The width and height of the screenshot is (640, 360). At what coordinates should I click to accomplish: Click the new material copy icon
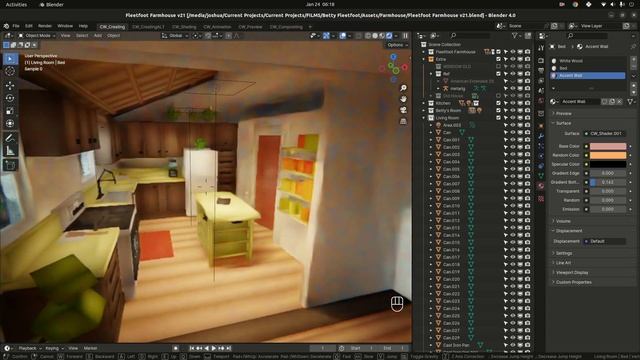pyautogui.click(x=612, y=102)
